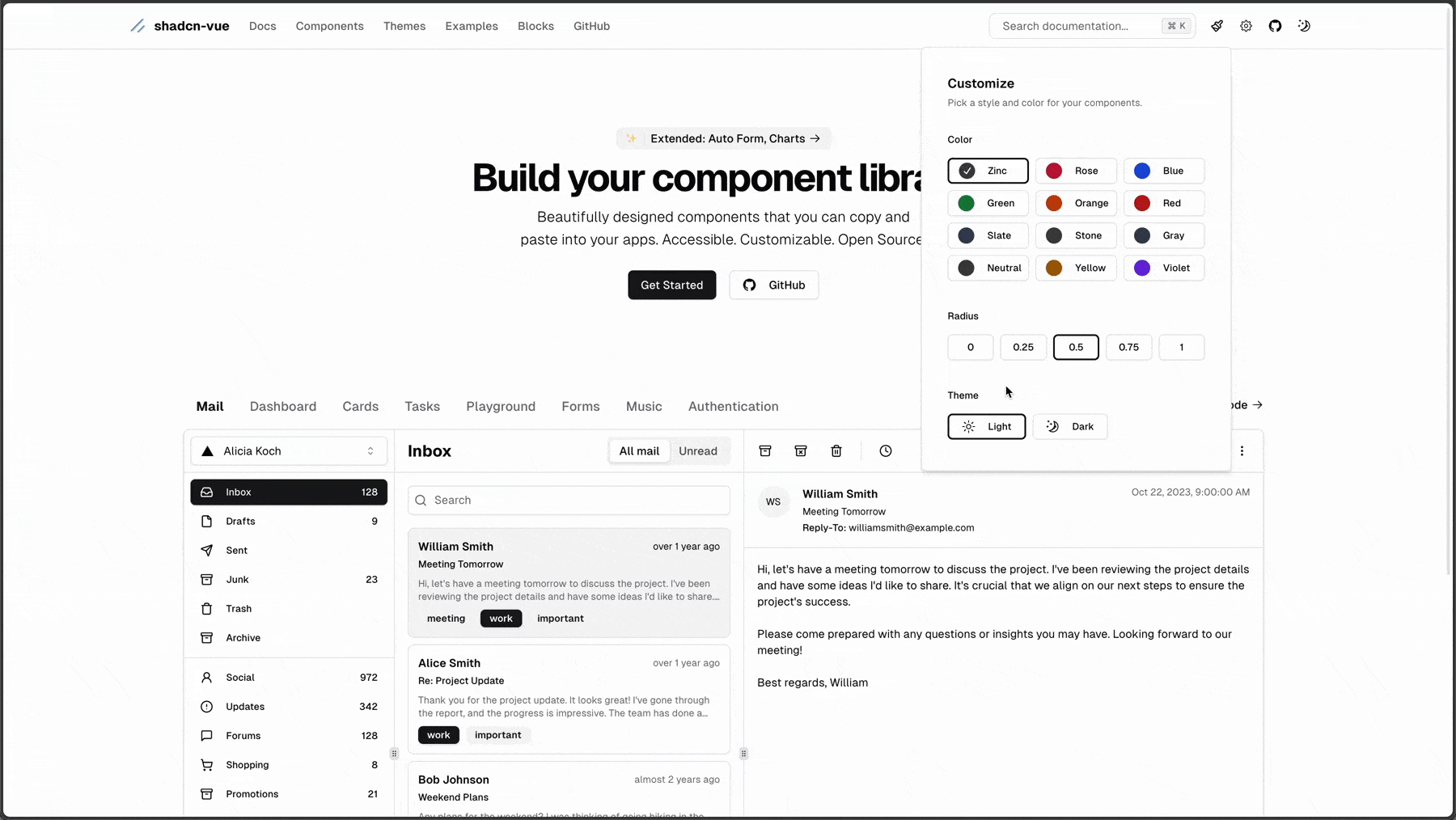
Task: Set radius to 0.5
Action: coord(1076,347)
